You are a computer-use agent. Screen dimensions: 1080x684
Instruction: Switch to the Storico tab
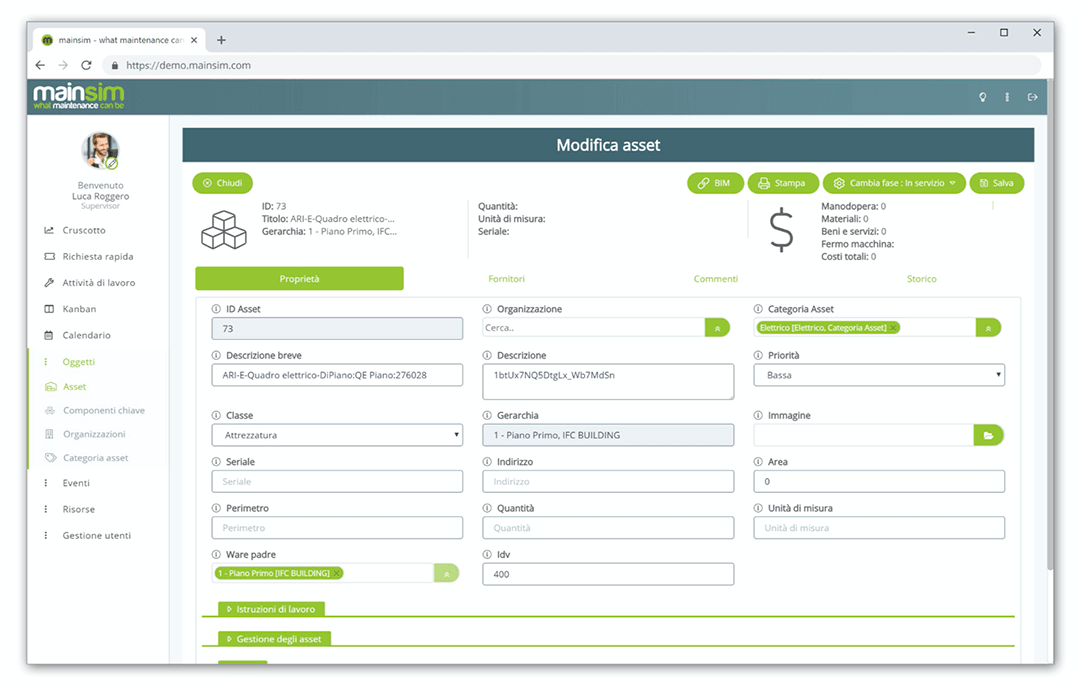tap(922, 278)
